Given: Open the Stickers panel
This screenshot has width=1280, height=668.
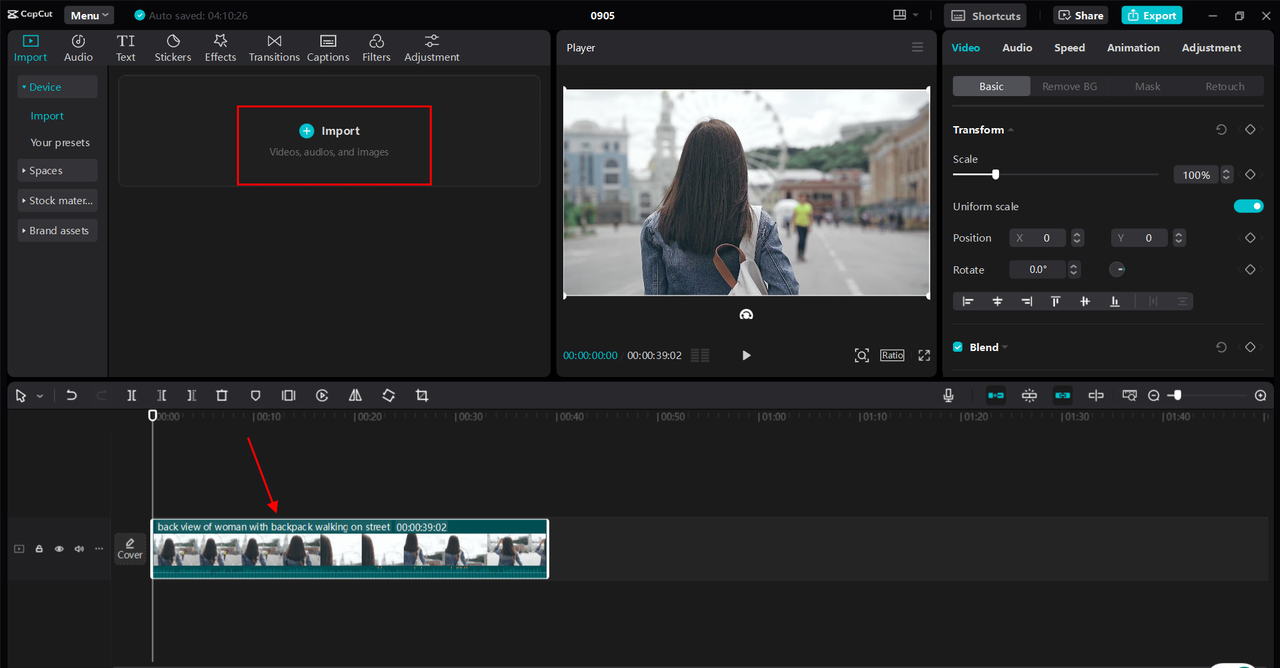Looking at the screenshot, I should 173,47.
